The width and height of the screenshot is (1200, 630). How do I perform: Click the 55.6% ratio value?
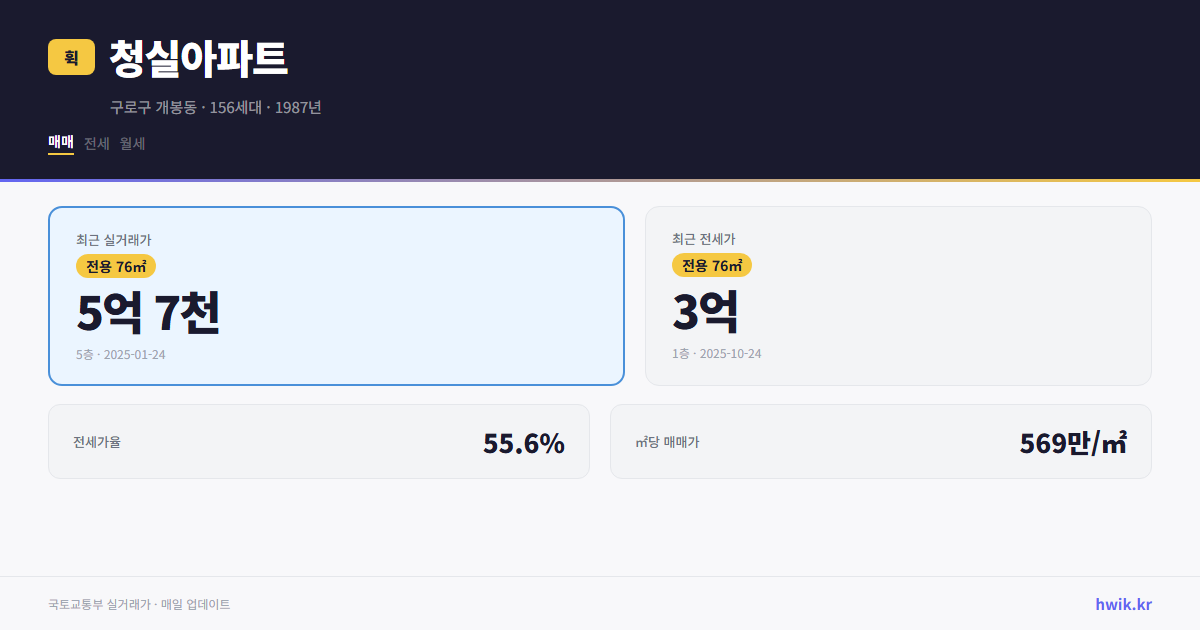pos(524,443)
